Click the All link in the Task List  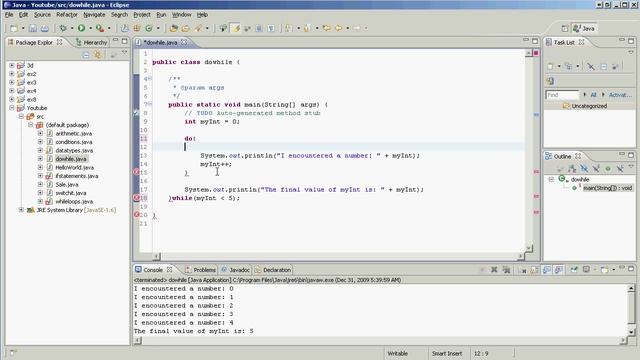coord(593,95)
